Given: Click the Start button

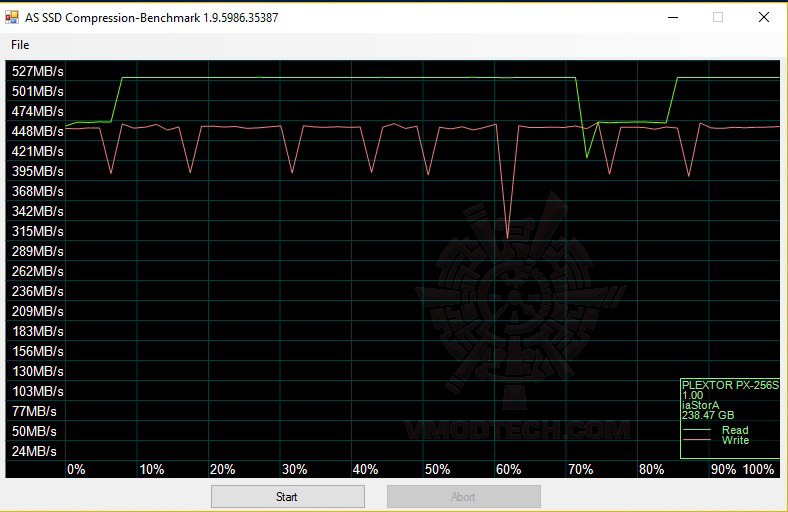Looking at the screenshot, I should 287,496.
